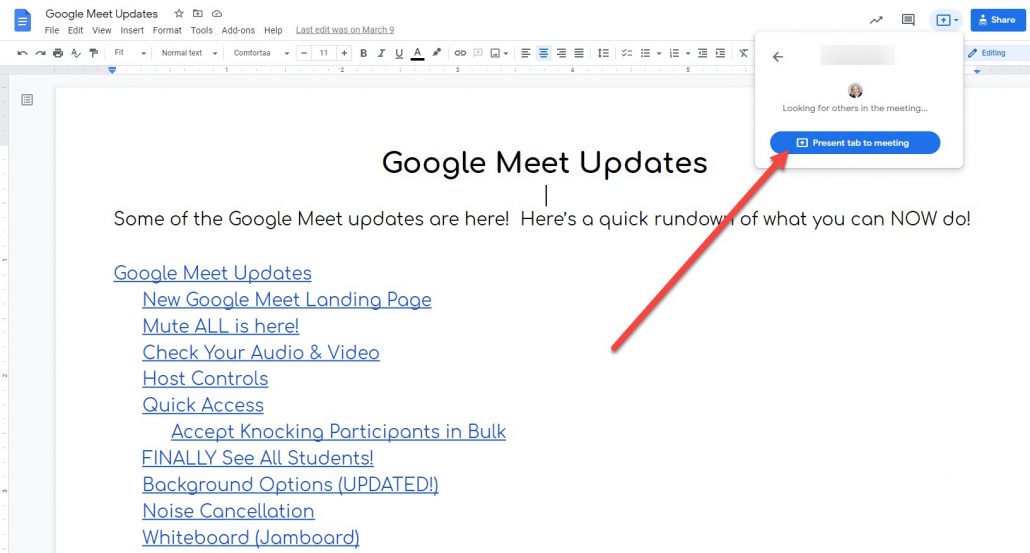Open the Normal text style dropdown
This screenshot has height=553, width=1030.
pos(189,53)
